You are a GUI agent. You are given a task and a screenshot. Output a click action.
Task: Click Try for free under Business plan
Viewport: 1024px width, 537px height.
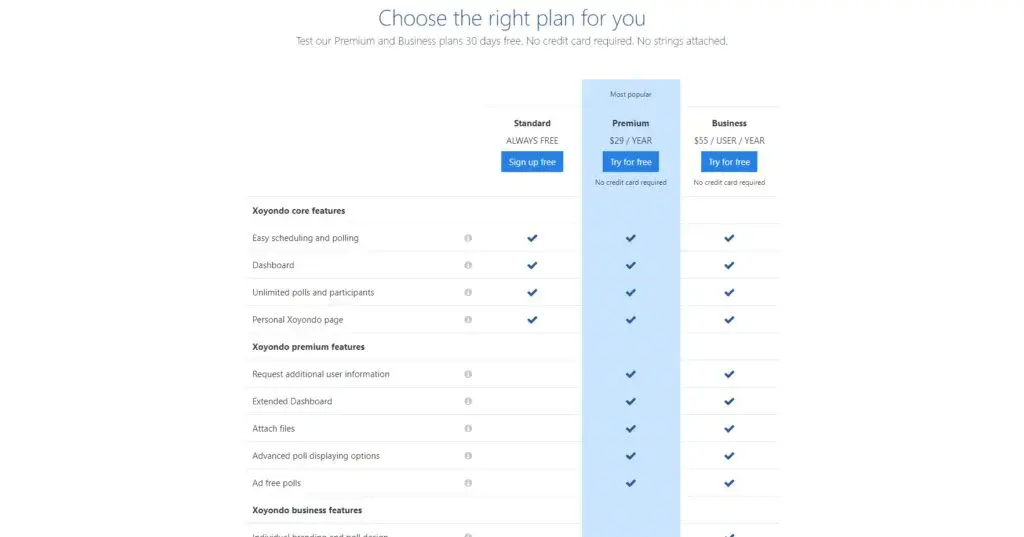pos(729,162)
